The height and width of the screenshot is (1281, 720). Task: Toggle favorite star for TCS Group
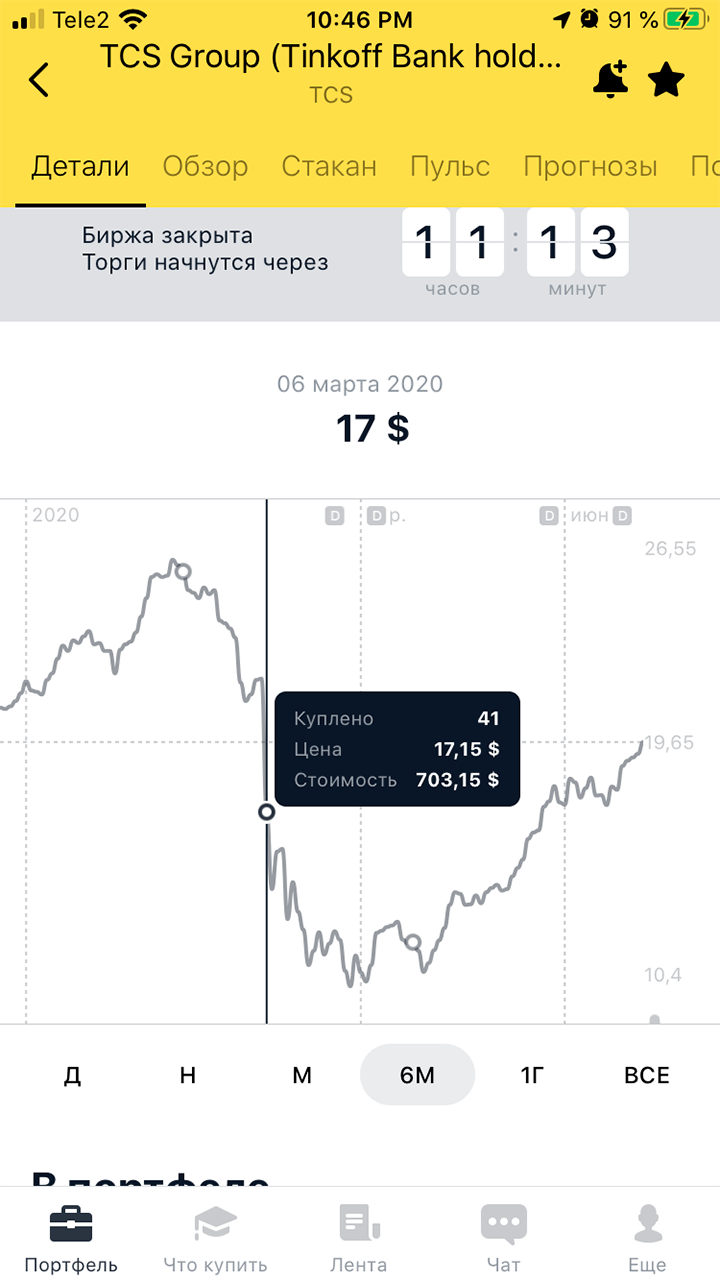click(x=666, y=79)
